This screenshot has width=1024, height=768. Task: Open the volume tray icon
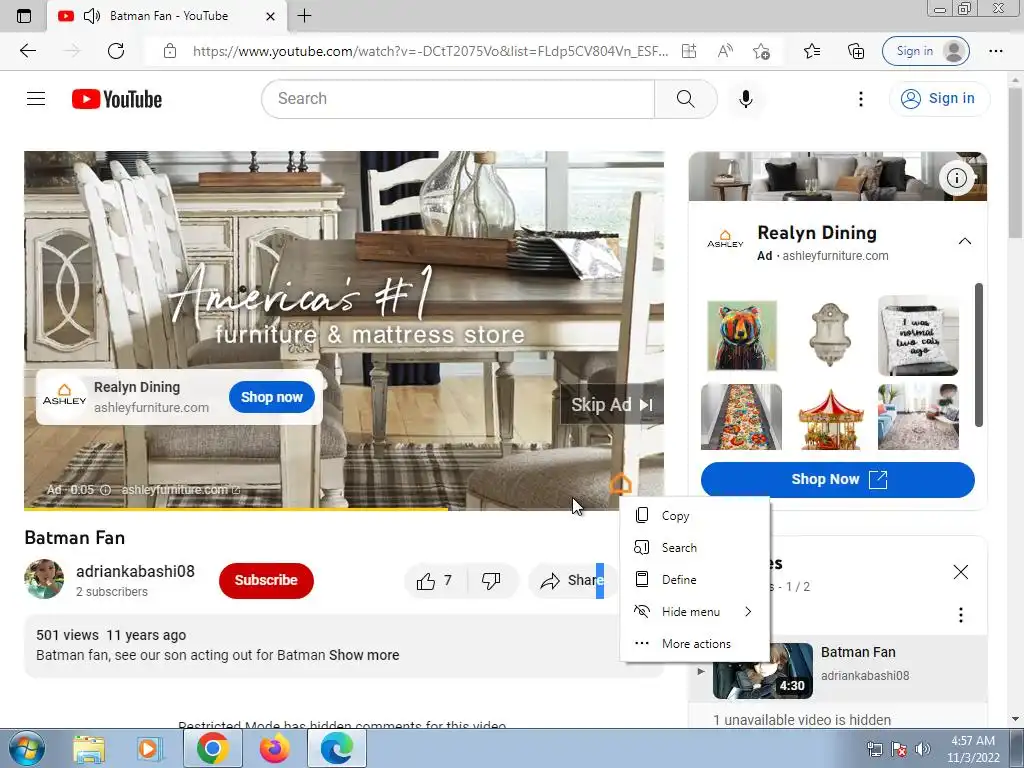pyautogui.click(x=922, y=749)
